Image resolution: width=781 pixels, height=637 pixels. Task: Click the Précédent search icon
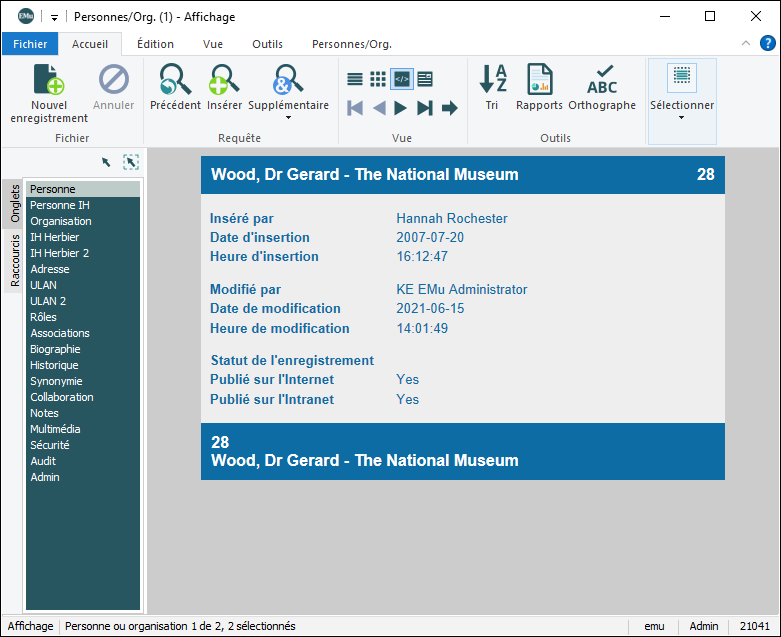[x=175, y=80]
